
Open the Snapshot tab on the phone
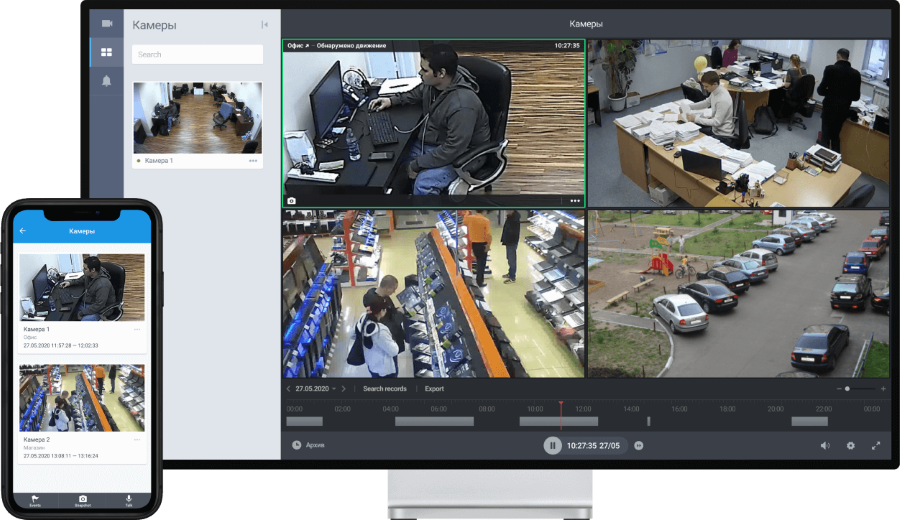click(x=82, y=499)
